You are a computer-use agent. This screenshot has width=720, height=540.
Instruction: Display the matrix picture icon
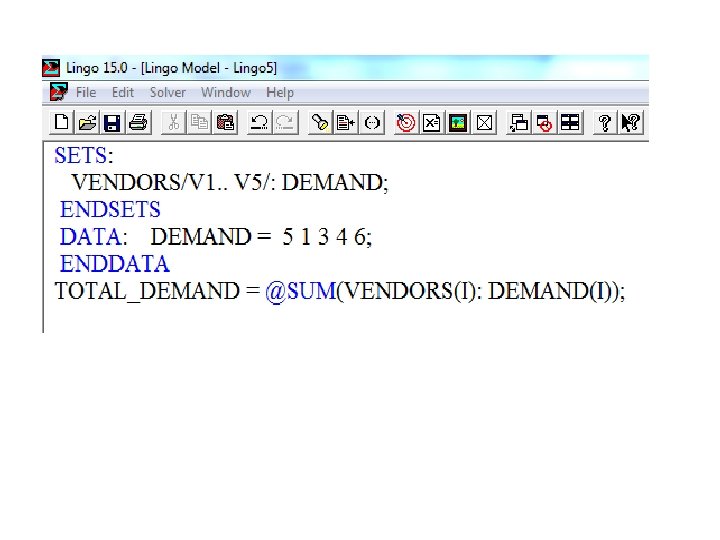[x=458, y=123]
